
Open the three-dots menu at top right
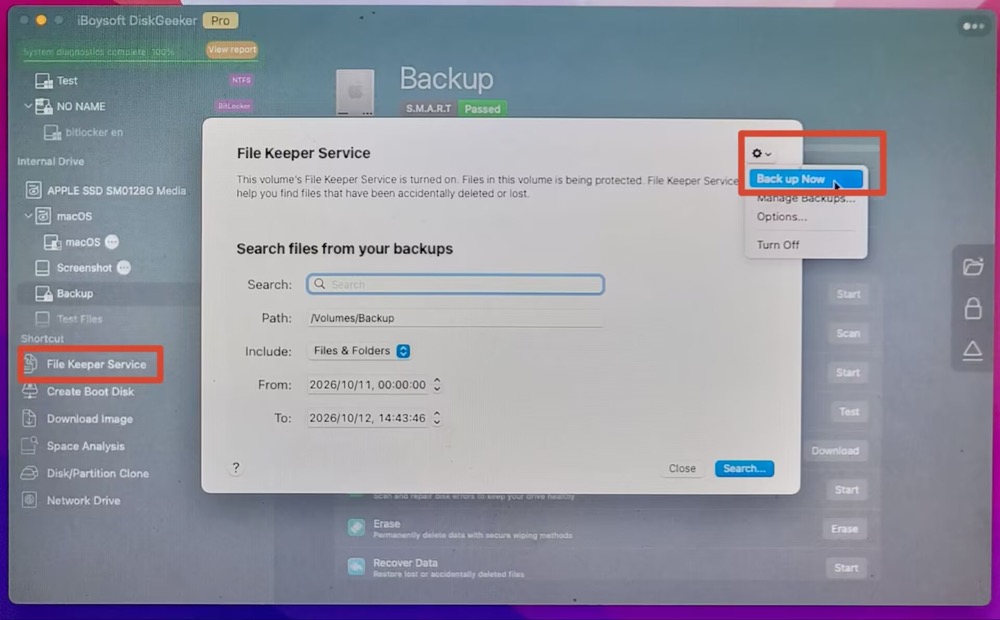[x=973, y=26]
